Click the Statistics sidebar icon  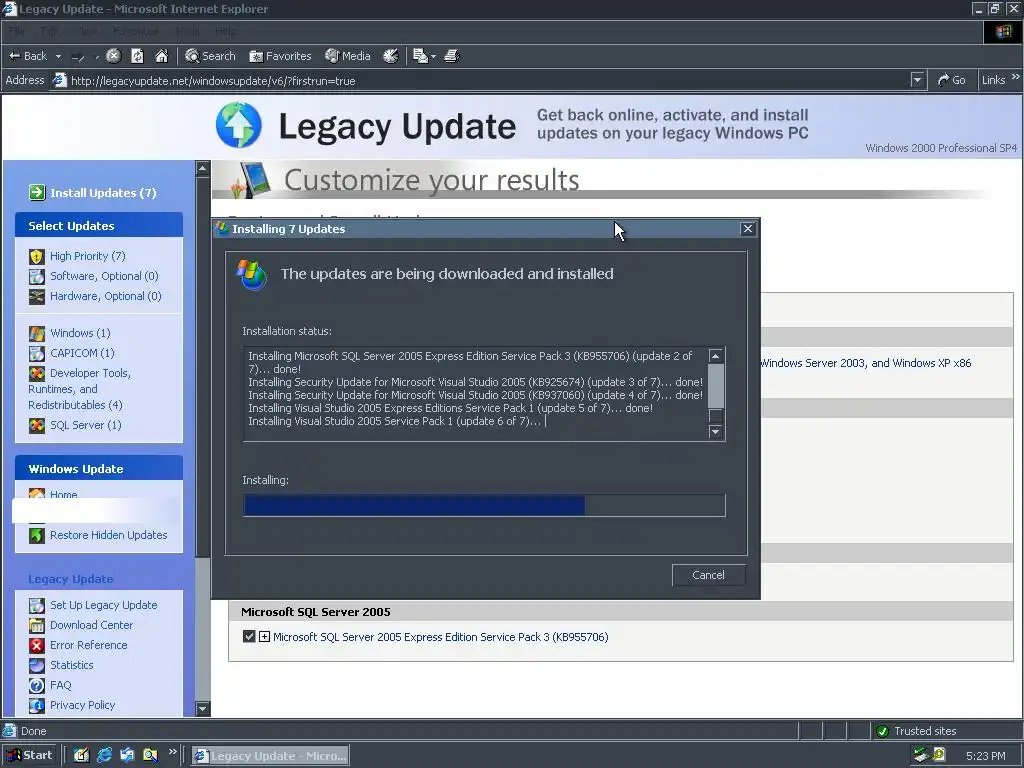coord(37,665)
